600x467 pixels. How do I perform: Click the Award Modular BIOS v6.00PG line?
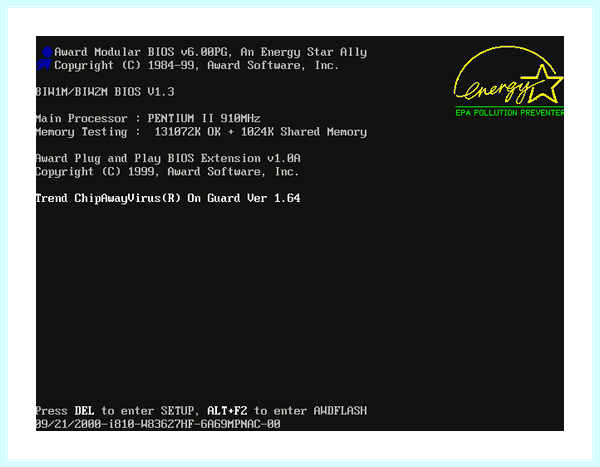(x=210, y=52)
